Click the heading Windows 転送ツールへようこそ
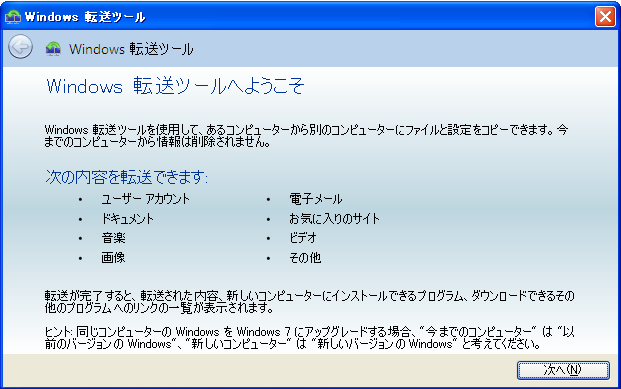This screenshot has height=389, width=621. pyautogui.click(x=175, y=86)
